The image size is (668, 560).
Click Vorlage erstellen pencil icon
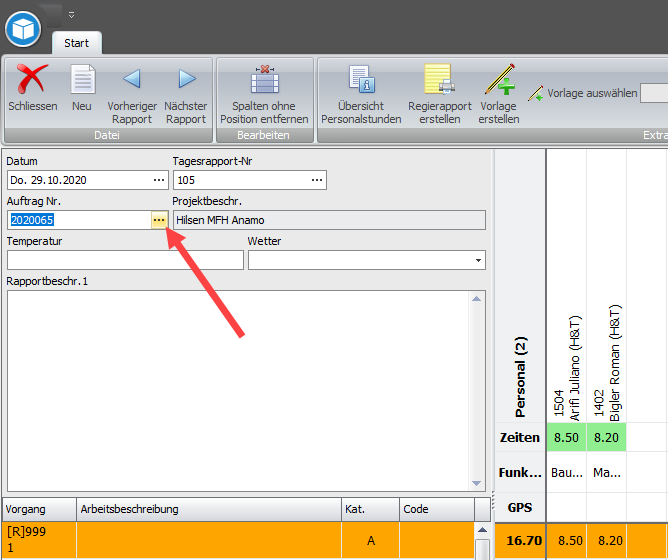pos(499,79)
